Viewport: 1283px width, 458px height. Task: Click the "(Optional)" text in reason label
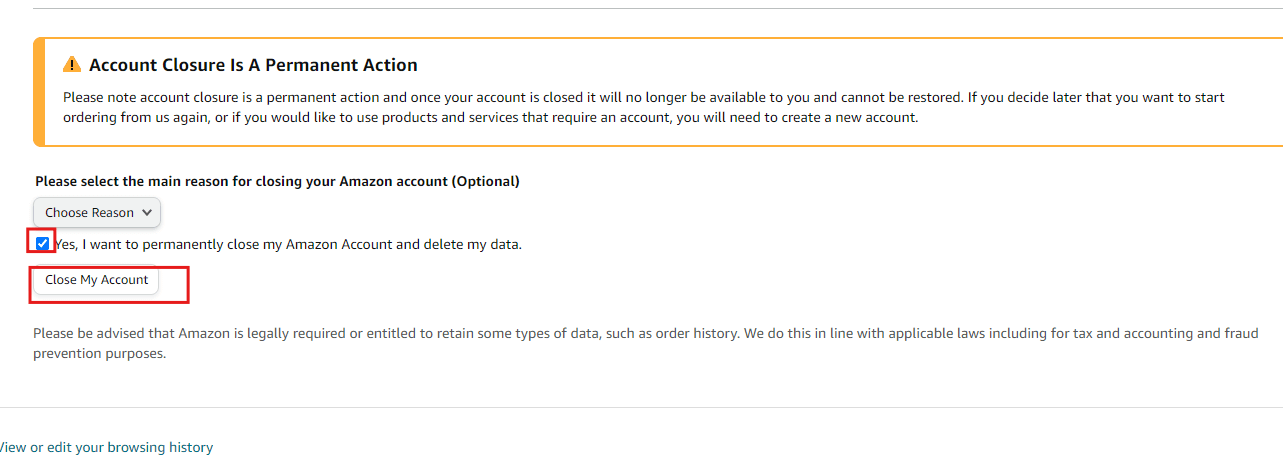485,182
